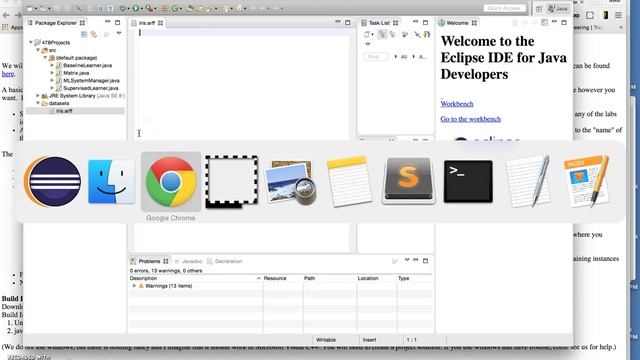Image resolution: width=640 pixels, height=360 pixels.
Task: Select Google Chrome in the app switcher
Action: tap(171, 182)
